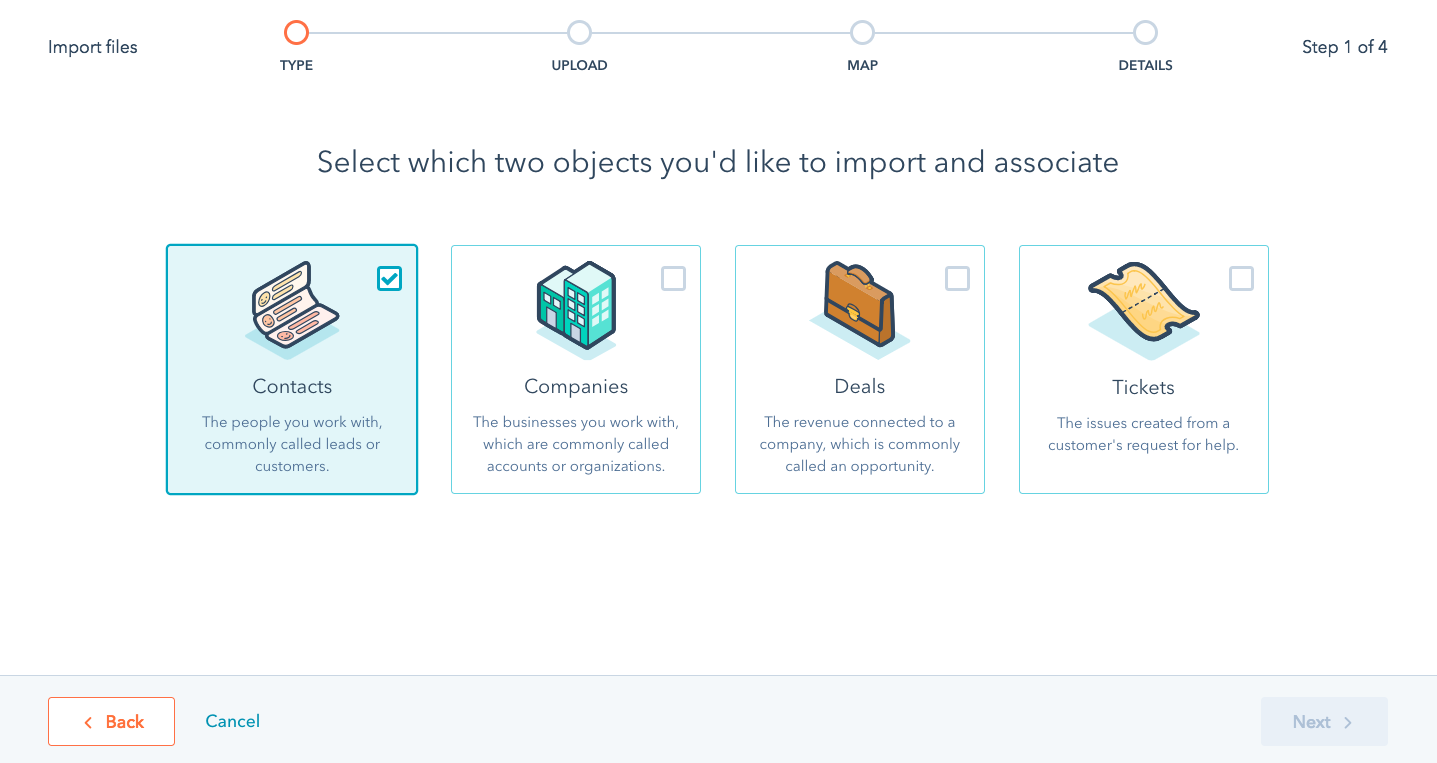
Task: Check the Deals checkbox
Action: (x=957, y=279)
